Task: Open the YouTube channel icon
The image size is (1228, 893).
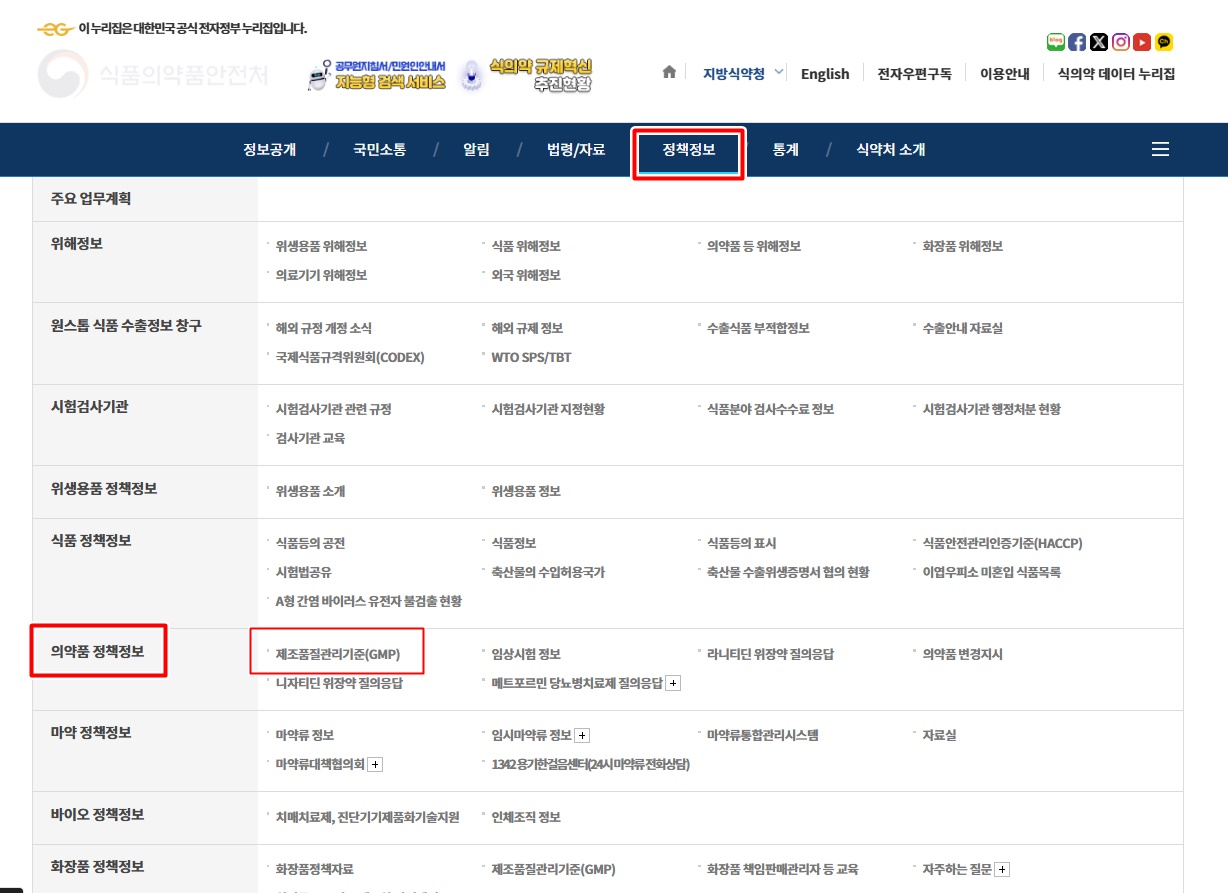Action: [x=1141, y=42]
